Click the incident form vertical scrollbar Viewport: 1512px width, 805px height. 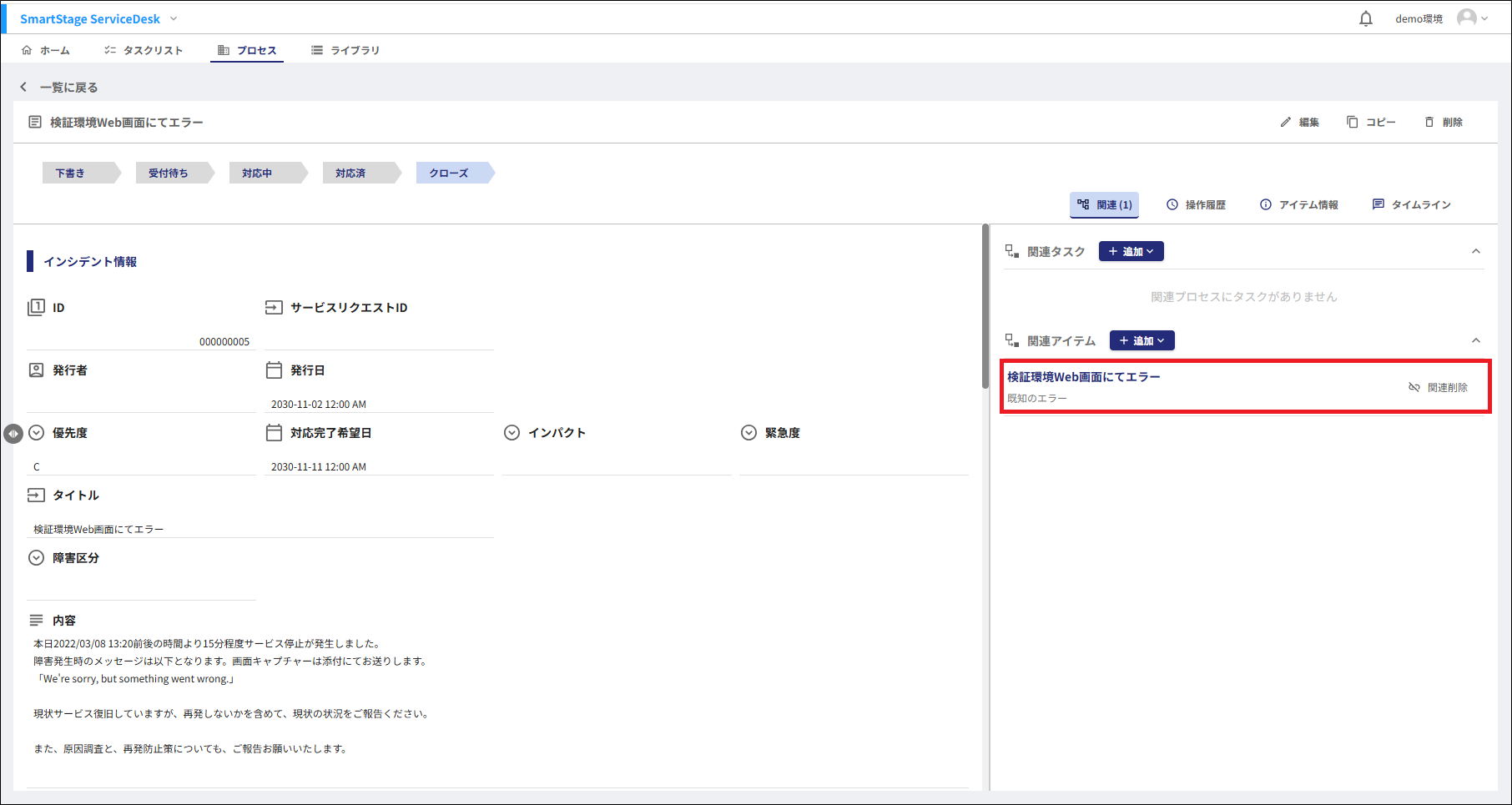point(985,306)
